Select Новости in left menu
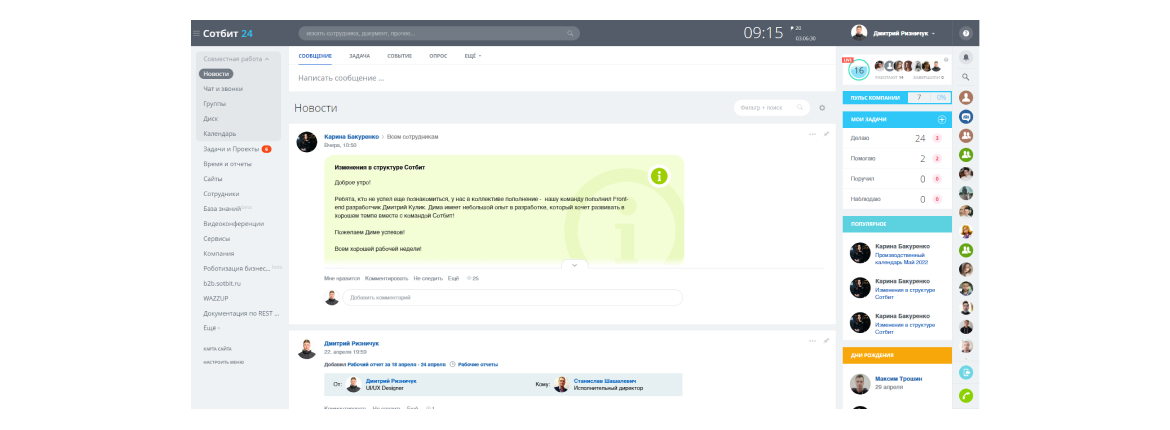The image size is (1170, 430). pos(216,74)
